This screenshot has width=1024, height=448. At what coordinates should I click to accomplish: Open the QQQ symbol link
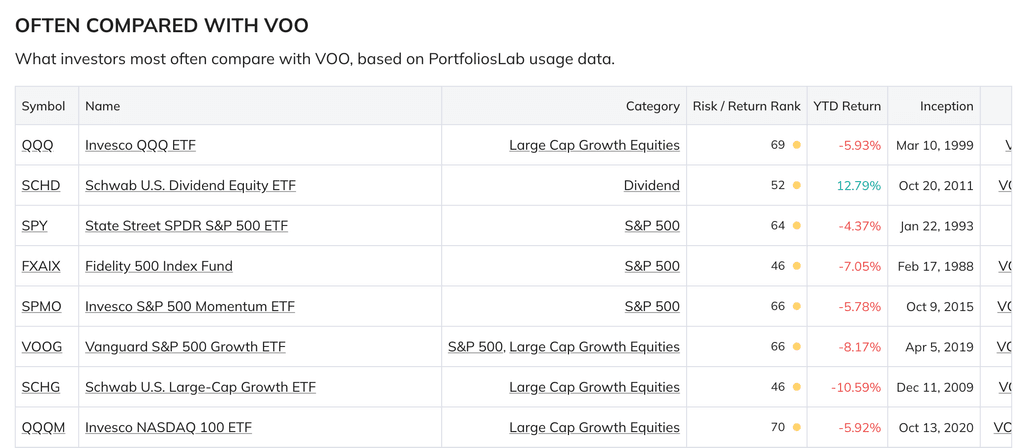click(38, 145)
